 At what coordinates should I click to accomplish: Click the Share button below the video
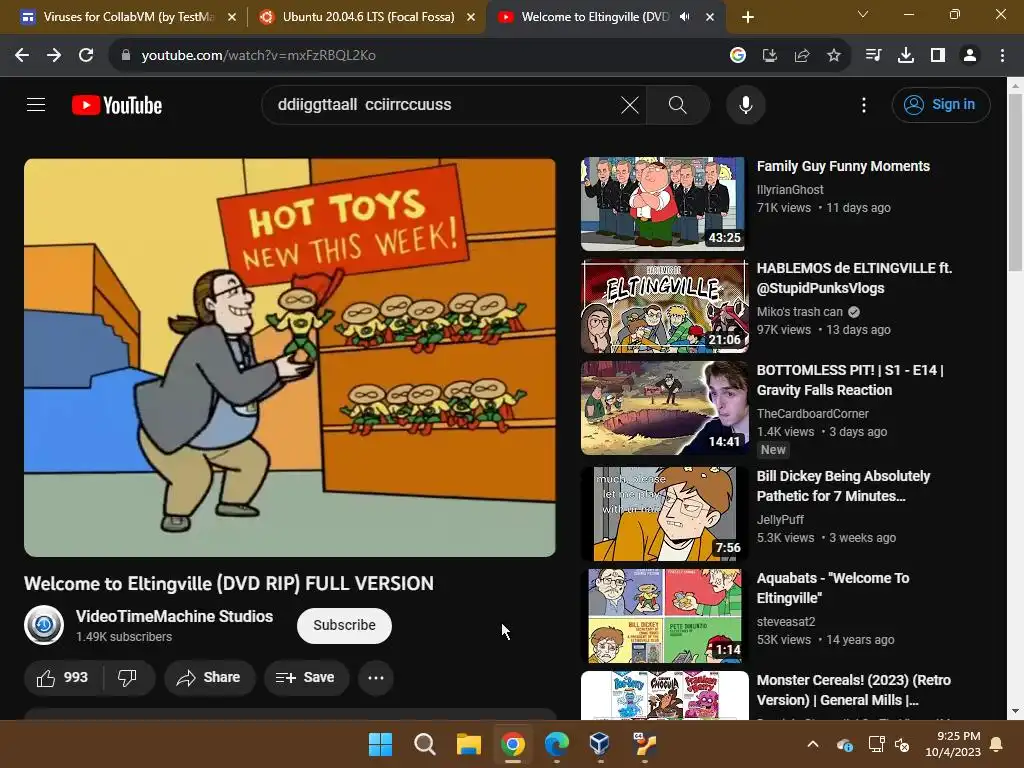tap(208, 678)
